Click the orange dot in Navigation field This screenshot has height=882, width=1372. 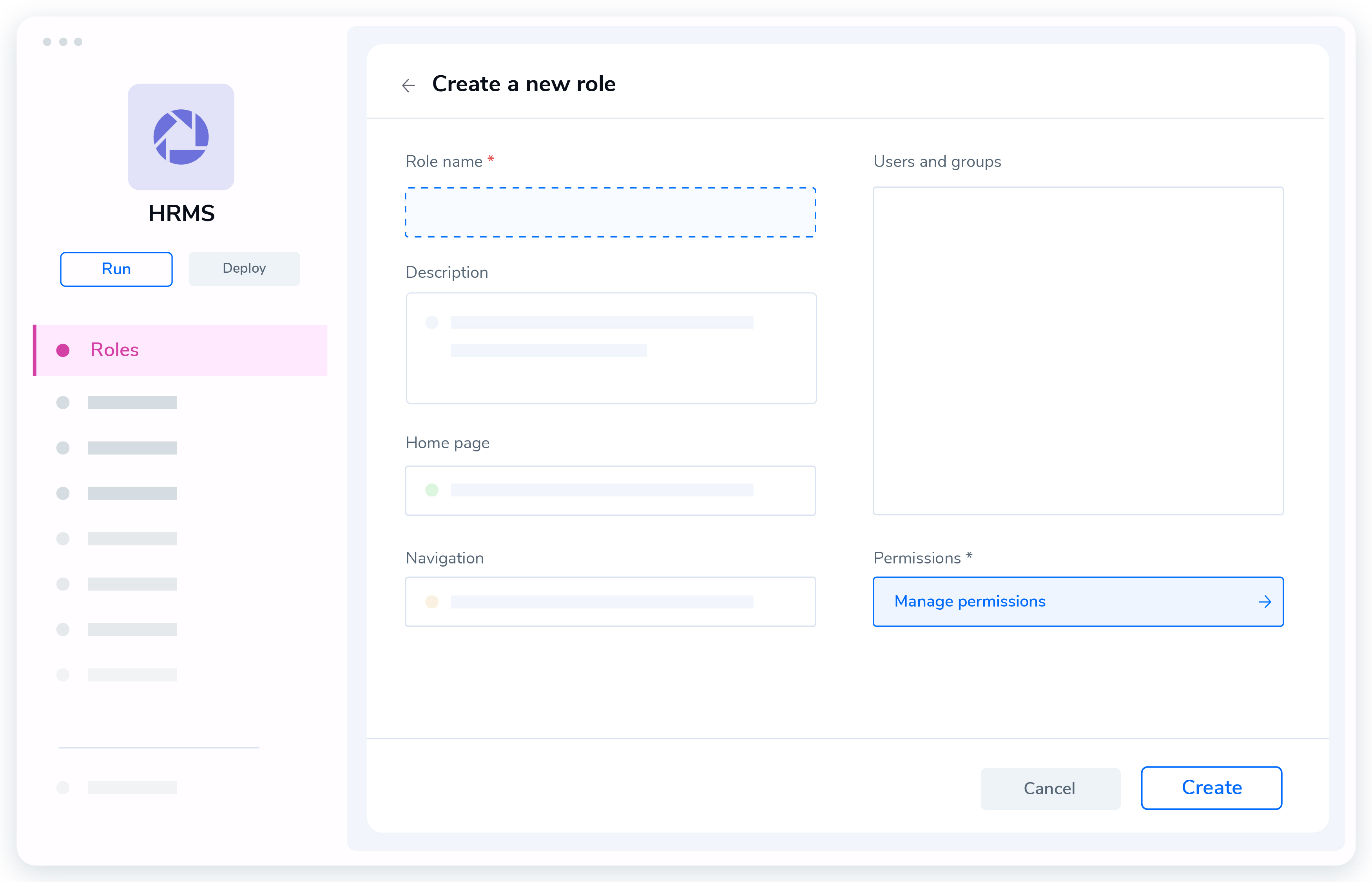pyautogui.click(x=432, y=601)
